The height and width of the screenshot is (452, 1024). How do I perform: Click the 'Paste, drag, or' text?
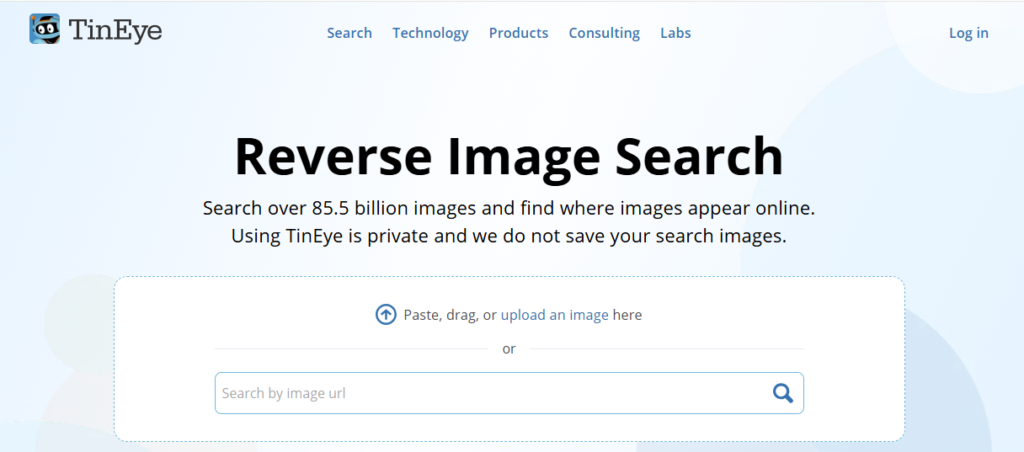click(451, 315)
